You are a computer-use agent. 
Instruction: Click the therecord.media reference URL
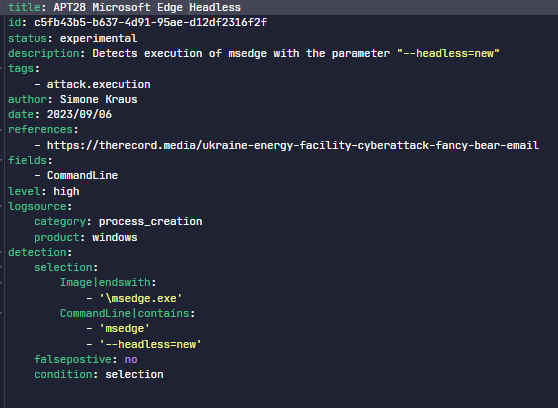click(293, 145)
